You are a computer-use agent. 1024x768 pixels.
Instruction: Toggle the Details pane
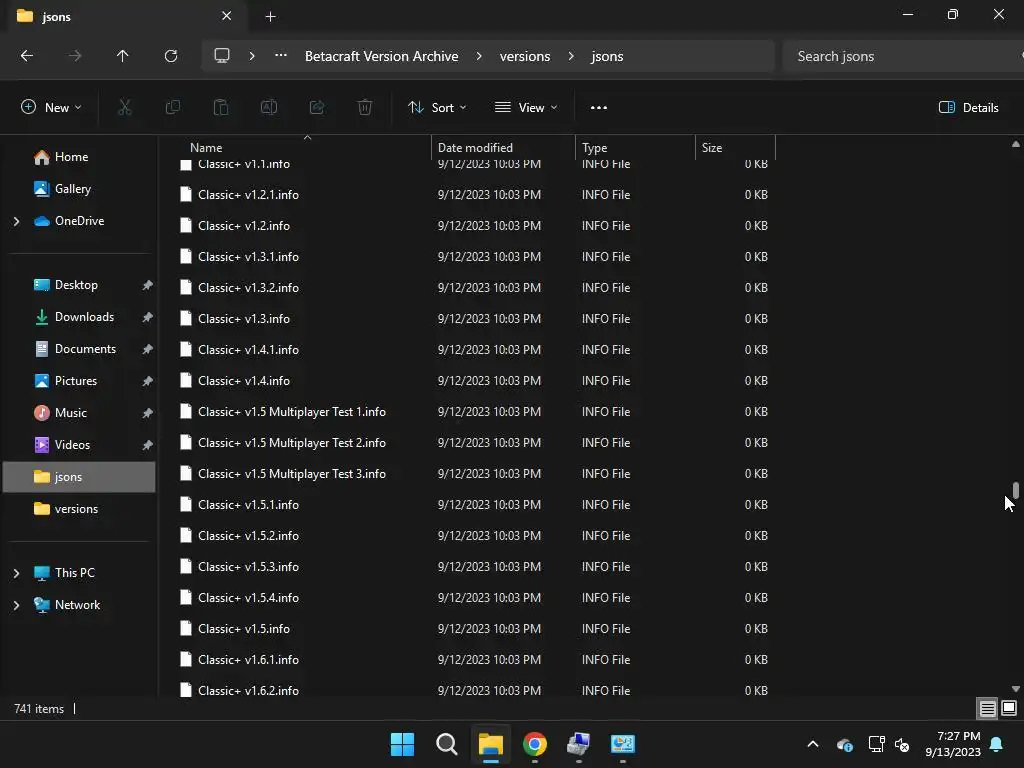click(968, 108)
